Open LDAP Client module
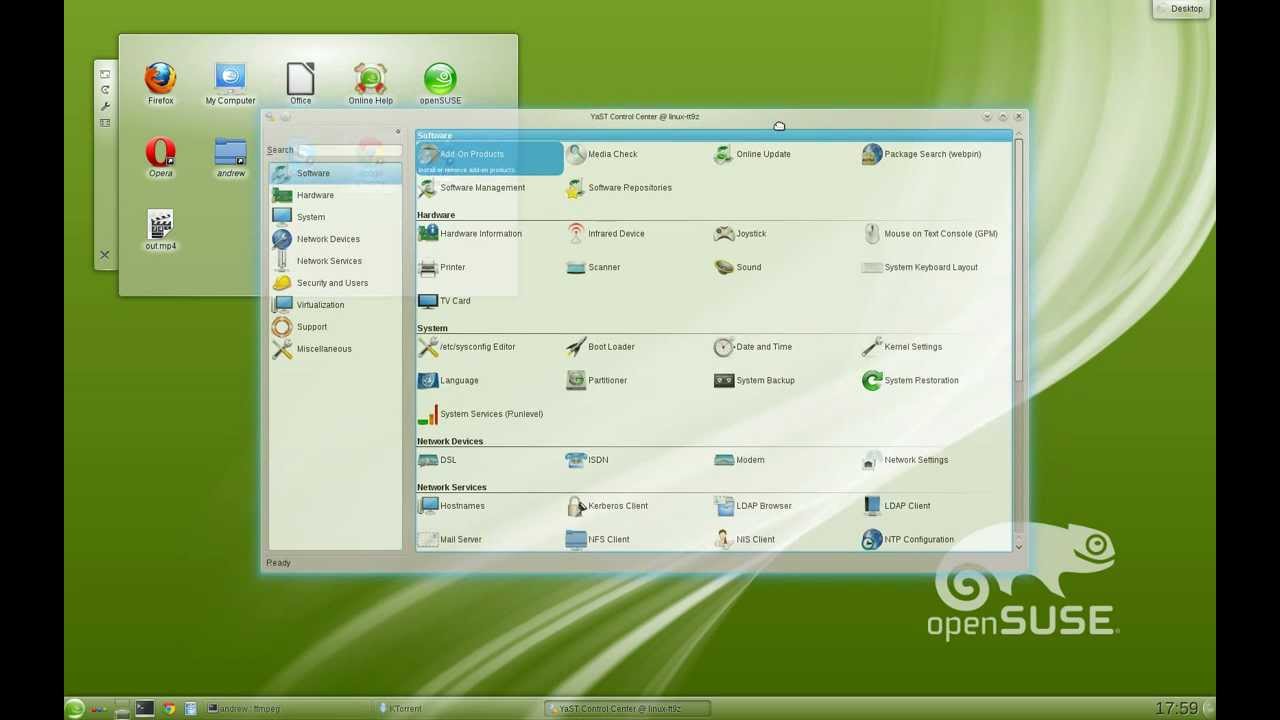The image size is (1280, 720). click(x=896, y=506)
